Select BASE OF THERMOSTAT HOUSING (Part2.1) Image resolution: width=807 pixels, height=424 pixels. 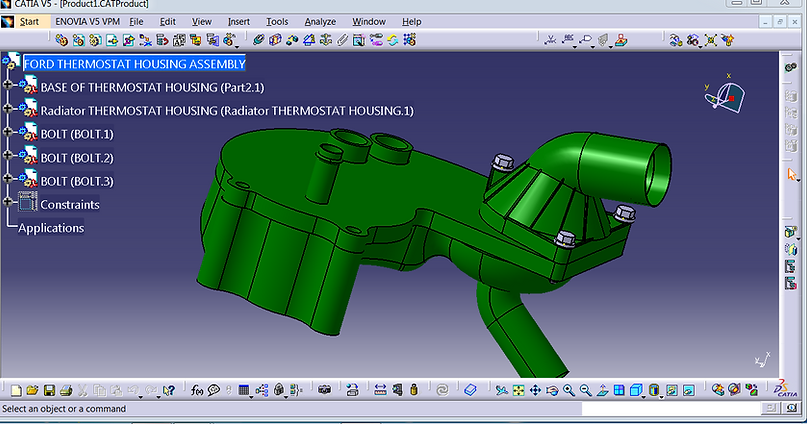[x=152, y=87]
